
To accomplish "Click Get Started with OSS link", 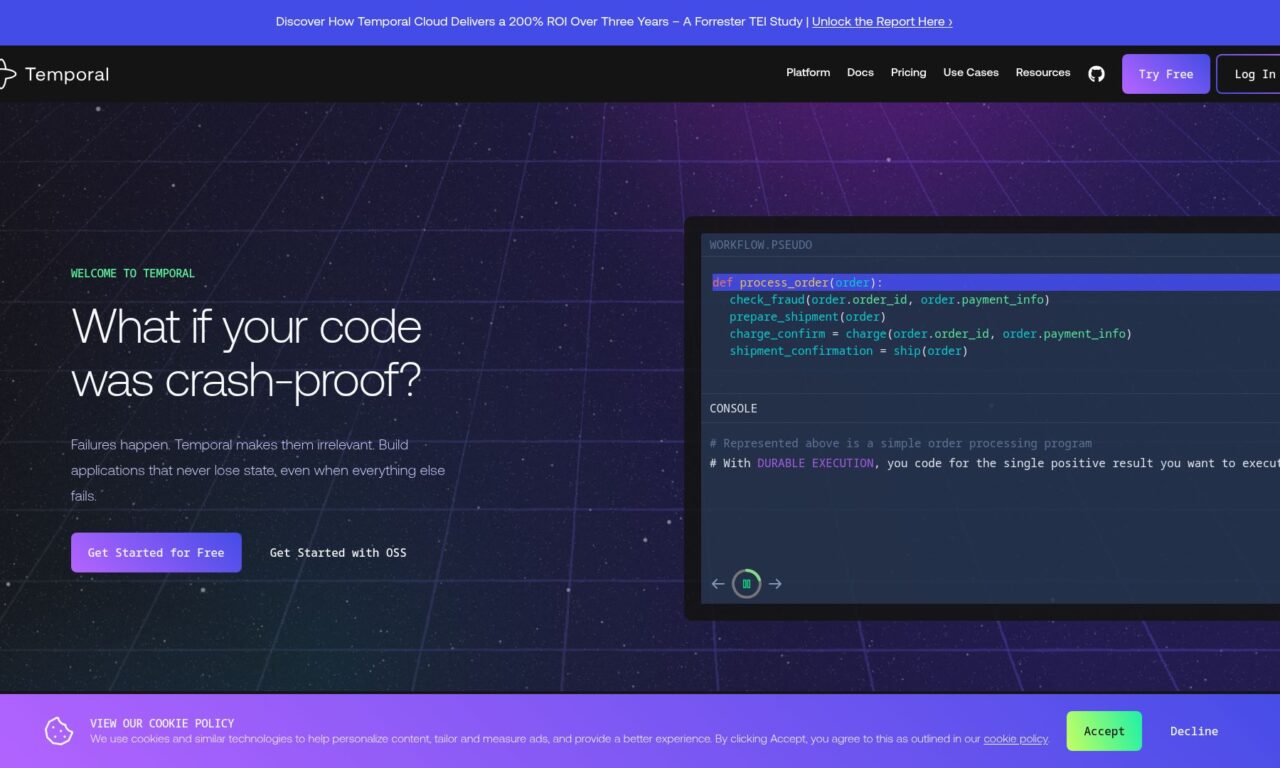I will coord(338,552).
